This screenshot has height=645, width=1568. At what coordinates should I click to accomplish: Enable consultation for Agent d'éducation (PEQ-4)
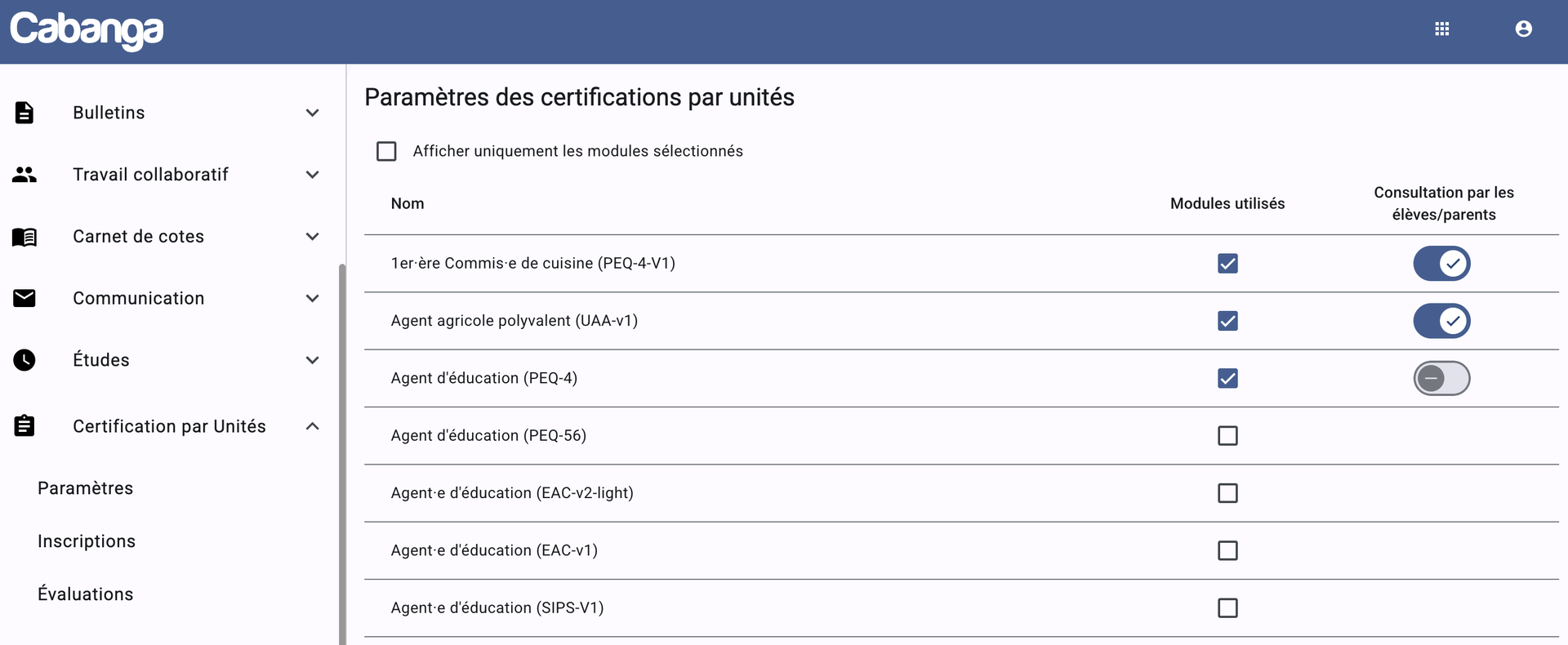tap(1441, 379)
